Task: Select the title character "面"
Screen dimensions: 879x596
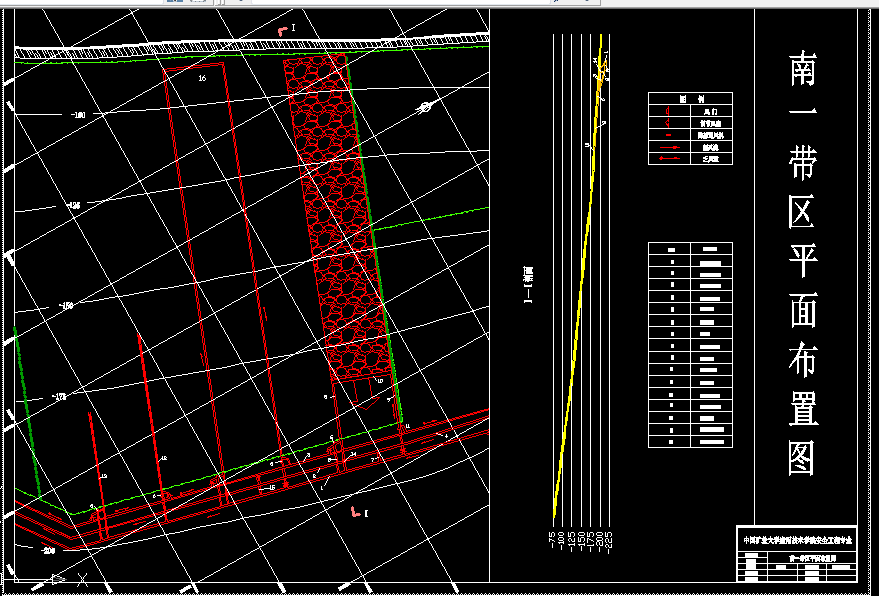Action: coord(803,310)
